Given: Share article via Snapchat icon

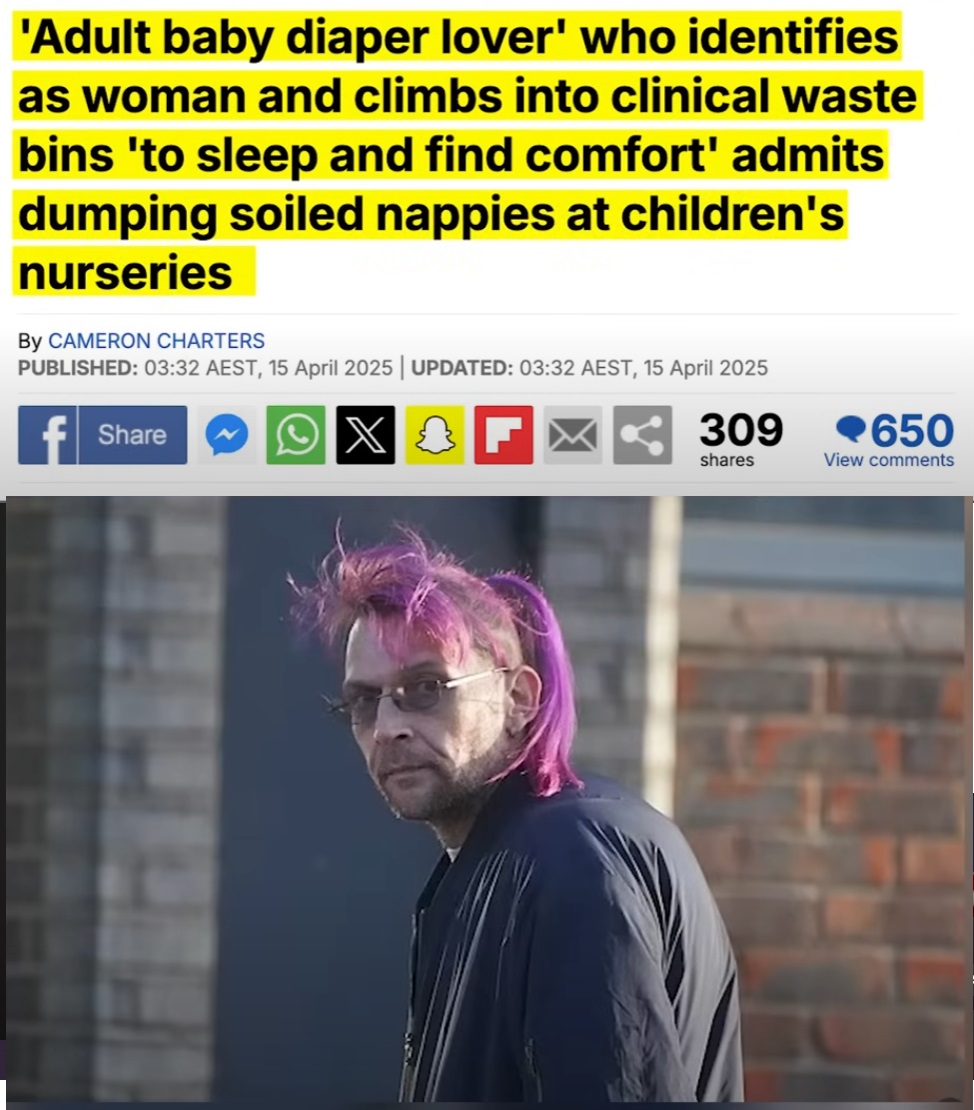Looking at the screenshot, I should click(x=435, y=435).
